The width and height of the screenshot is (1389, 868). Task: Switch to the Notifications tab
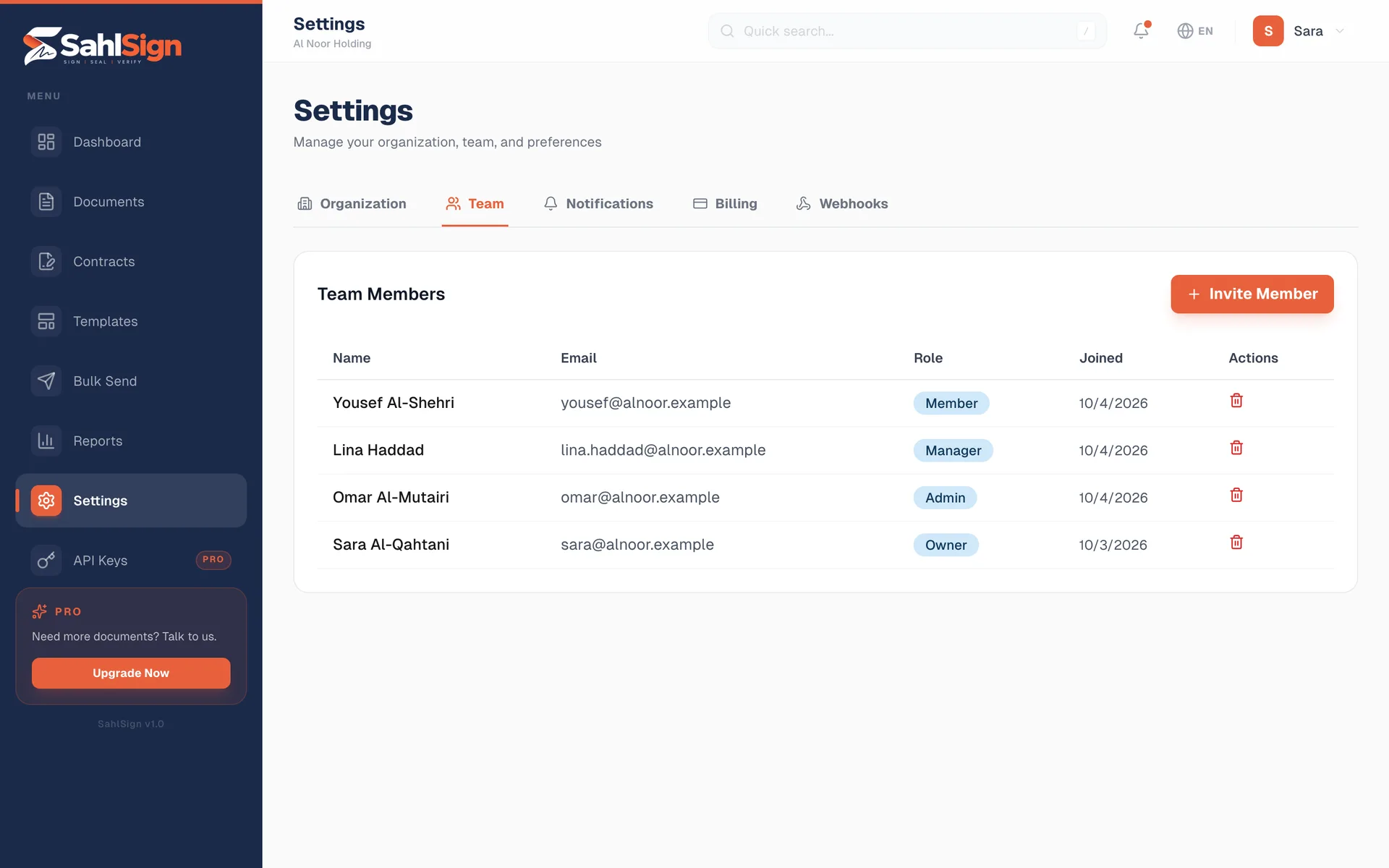(x=598, y=204)
